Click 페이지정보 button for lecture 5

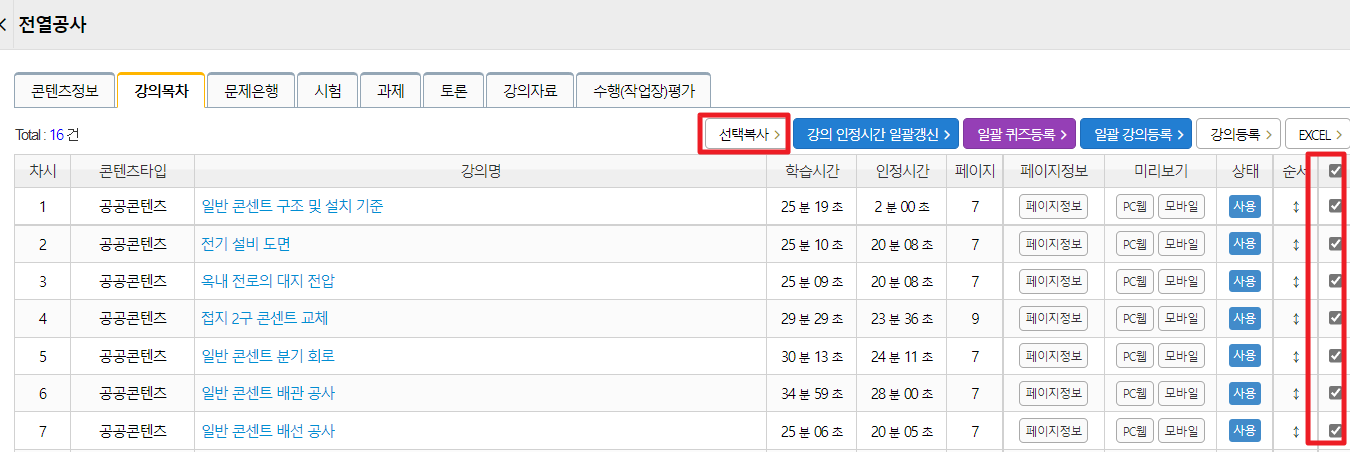pyautogui.click(x=1053, y=356)
